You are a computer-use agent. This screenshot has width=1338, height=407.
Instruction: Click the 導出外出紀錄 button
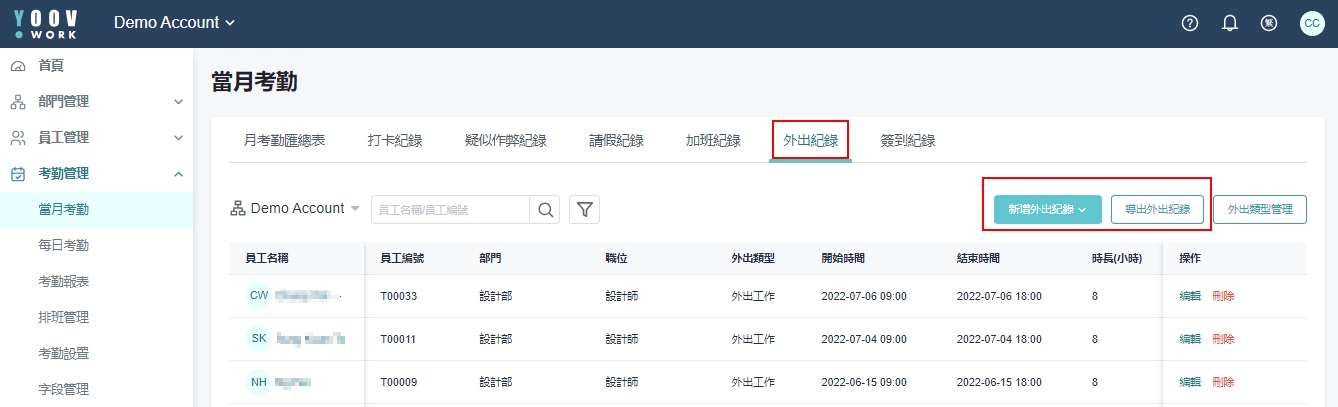(x=1157, y=210)
